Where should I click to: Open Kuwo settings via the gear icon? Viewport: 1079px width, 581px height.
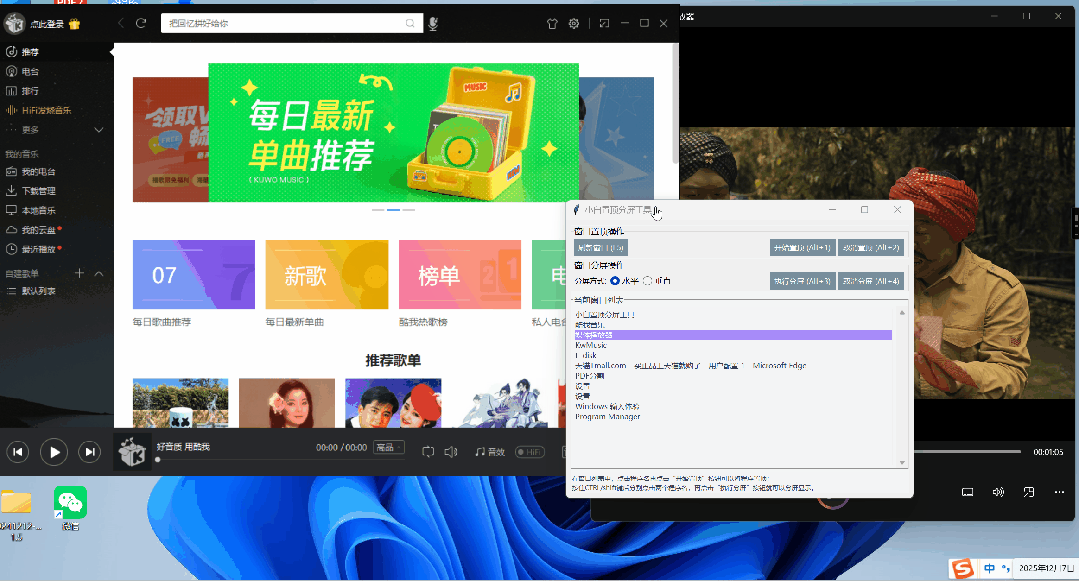[x=573, y=22]
